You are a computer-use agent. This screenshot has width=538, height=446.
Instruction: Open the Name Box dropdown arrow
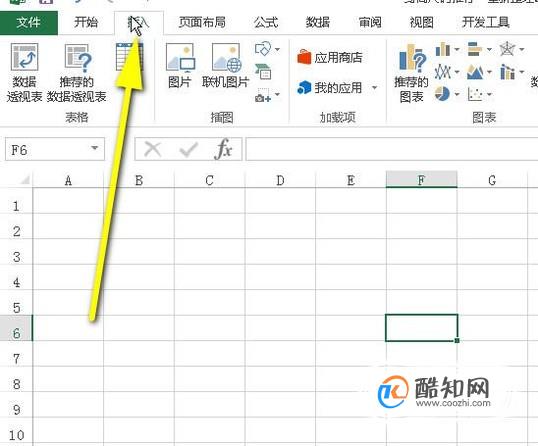pyautogui.click(x=94, y=149)
